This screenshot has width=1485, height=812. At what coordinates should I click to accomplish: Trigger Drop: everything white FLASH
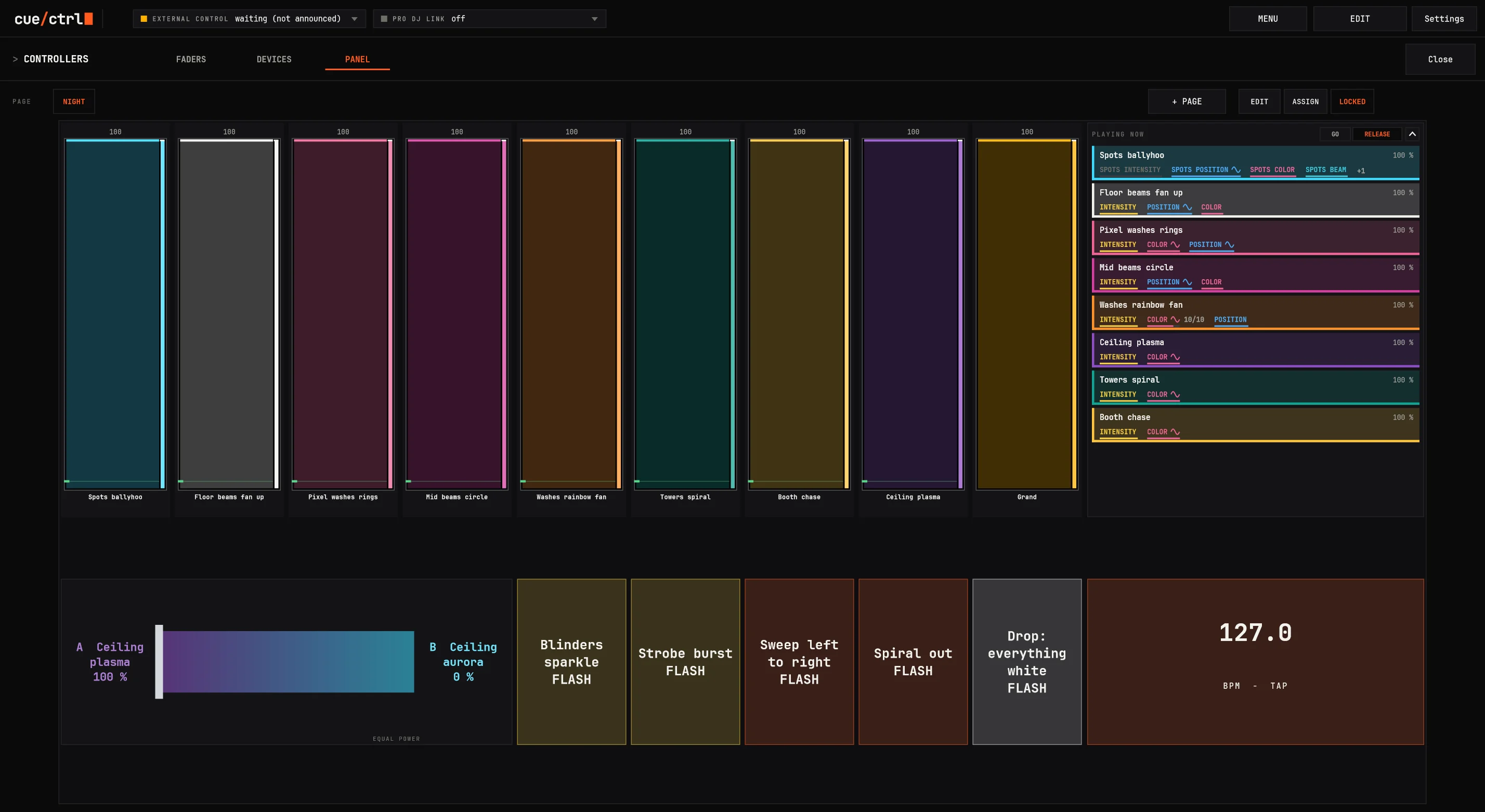pos(1027,662)
